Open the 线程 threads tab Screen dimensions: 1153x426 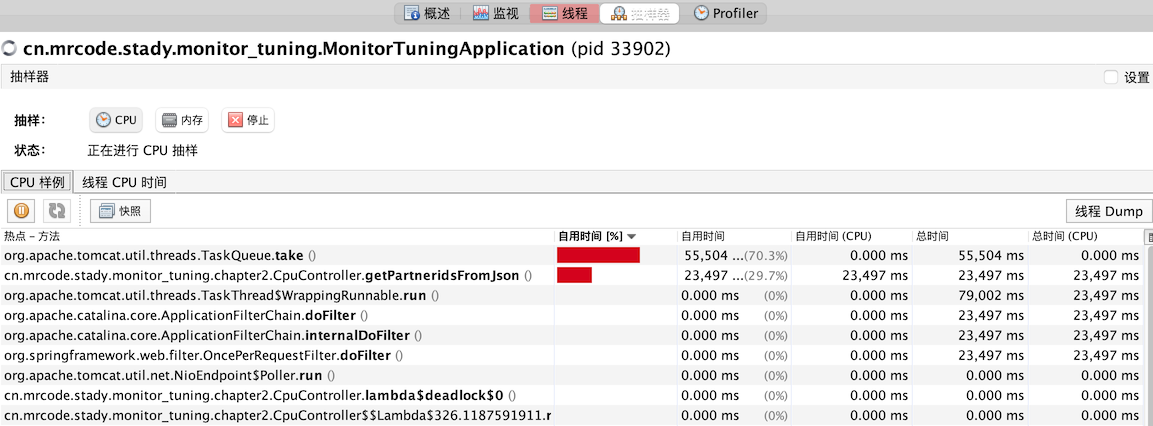(565, 13)
